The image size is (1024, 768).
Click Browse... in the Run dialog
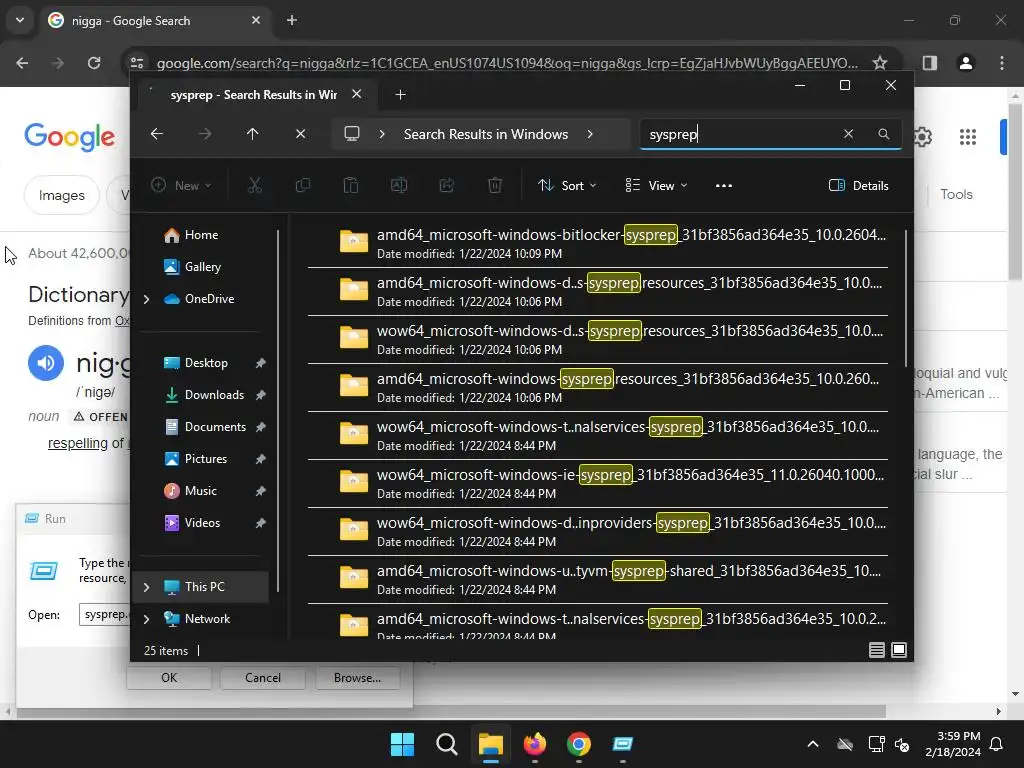tap(357, 678)
